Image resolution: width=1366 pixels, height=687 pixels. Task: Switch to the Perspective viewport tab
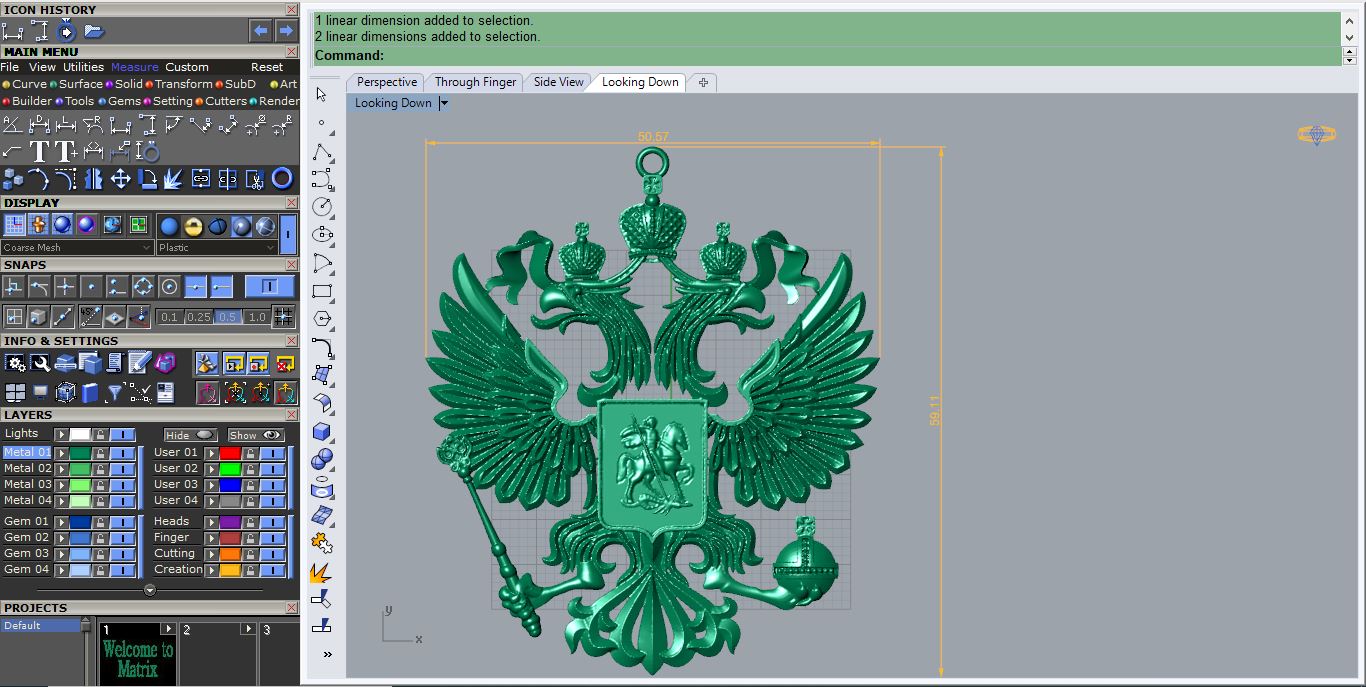387,82
